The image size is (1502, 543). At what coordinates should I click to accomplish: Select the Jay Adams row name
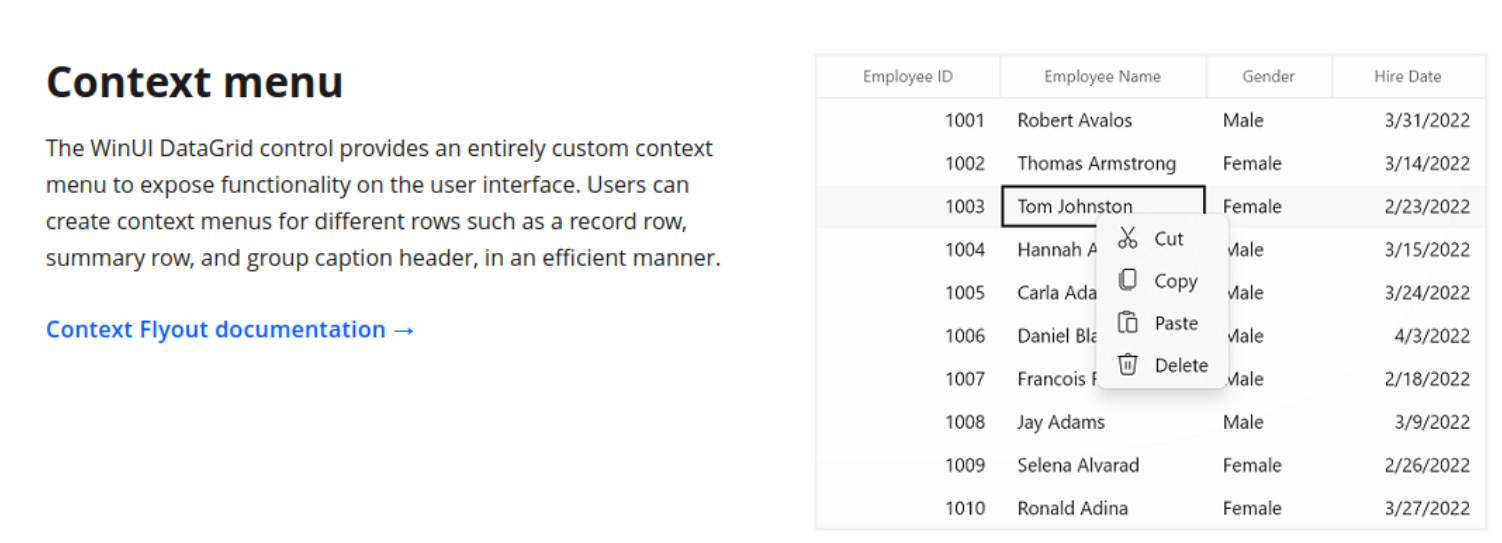point(1061,422)
